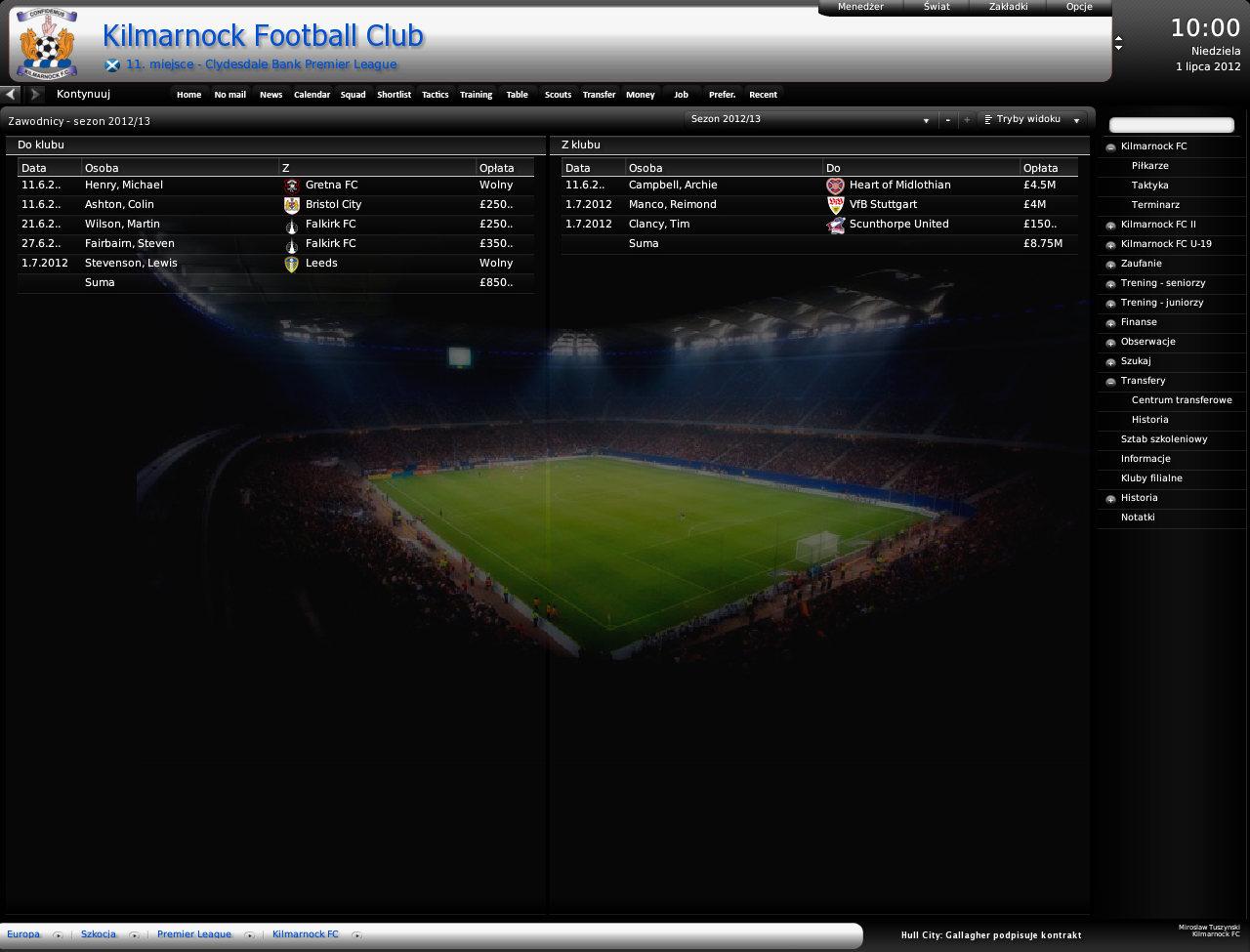Expand the Historia section at sidebar bottom
Screen dimensions: 1250x952
[1110, 499]
